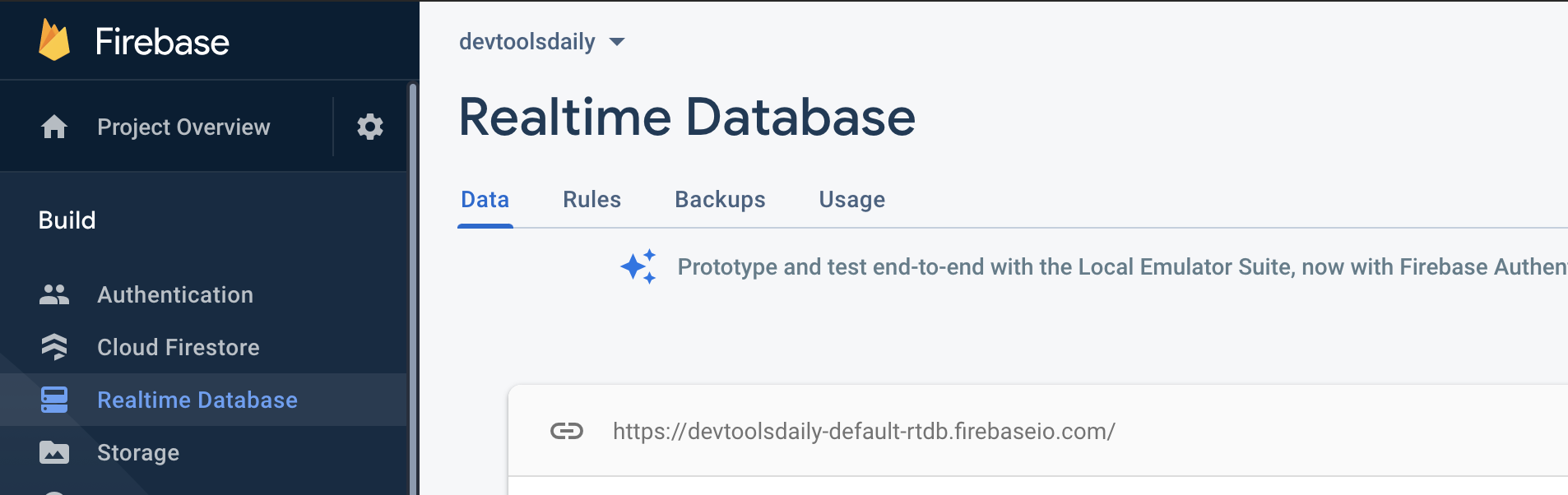The height and width of the screenshot is (495, 1568).
Task: Click the chain link icon beside database URL
Action: (x=566, y=431)
